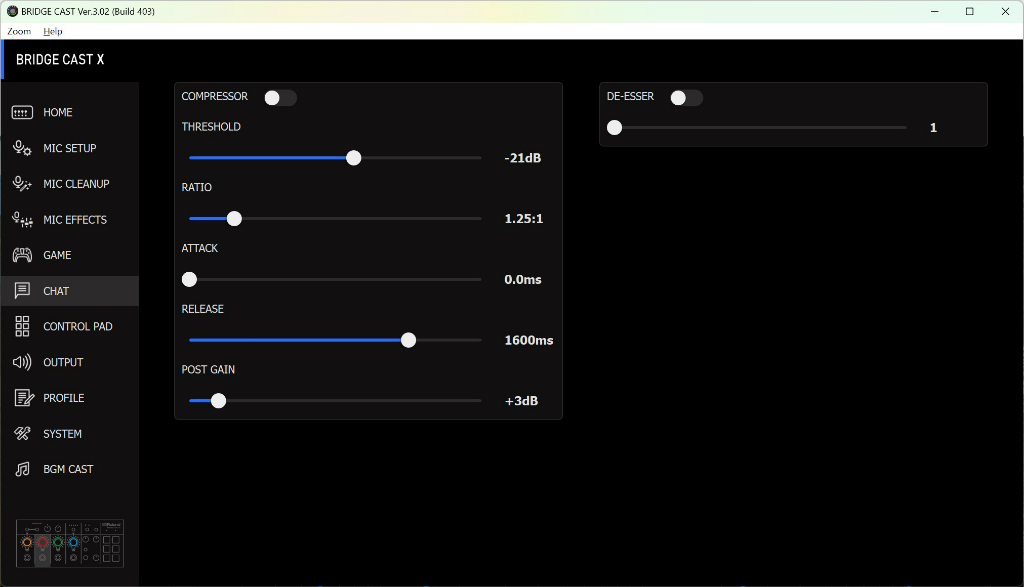Open the Help menu
The image size is (1024, 587).
point(52,31)
